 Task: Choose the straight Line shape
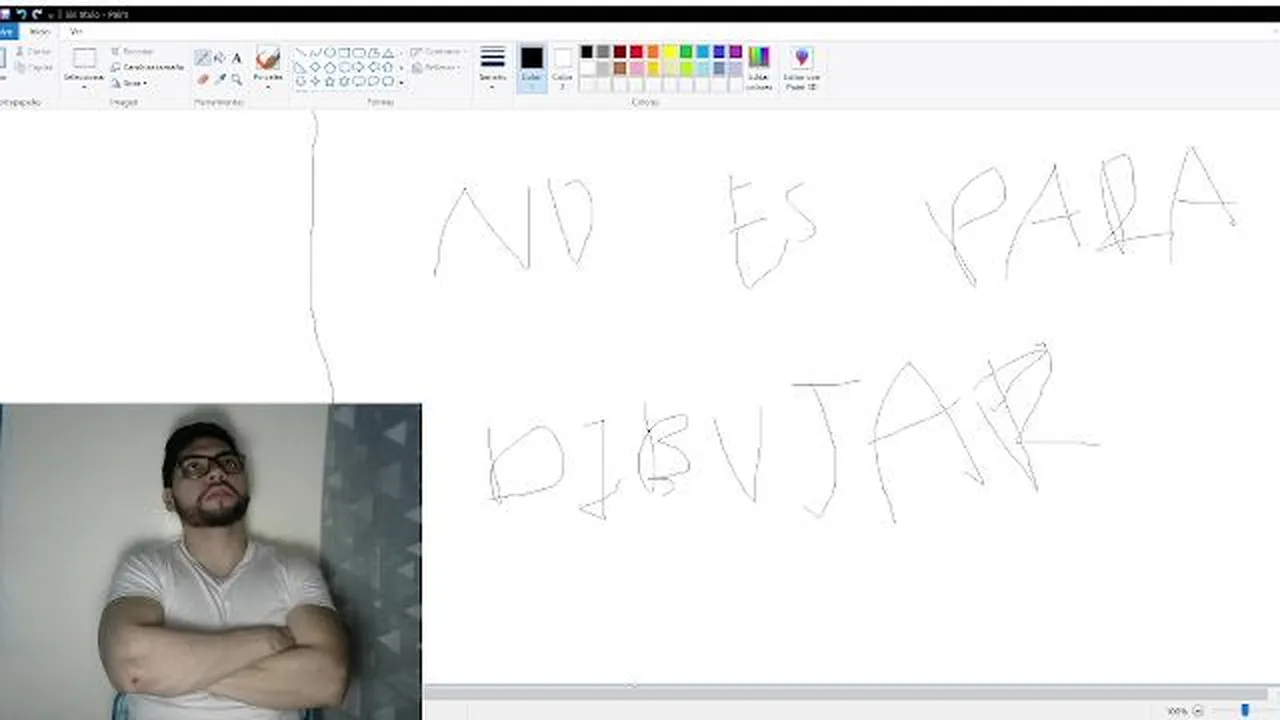coord(300,52)
